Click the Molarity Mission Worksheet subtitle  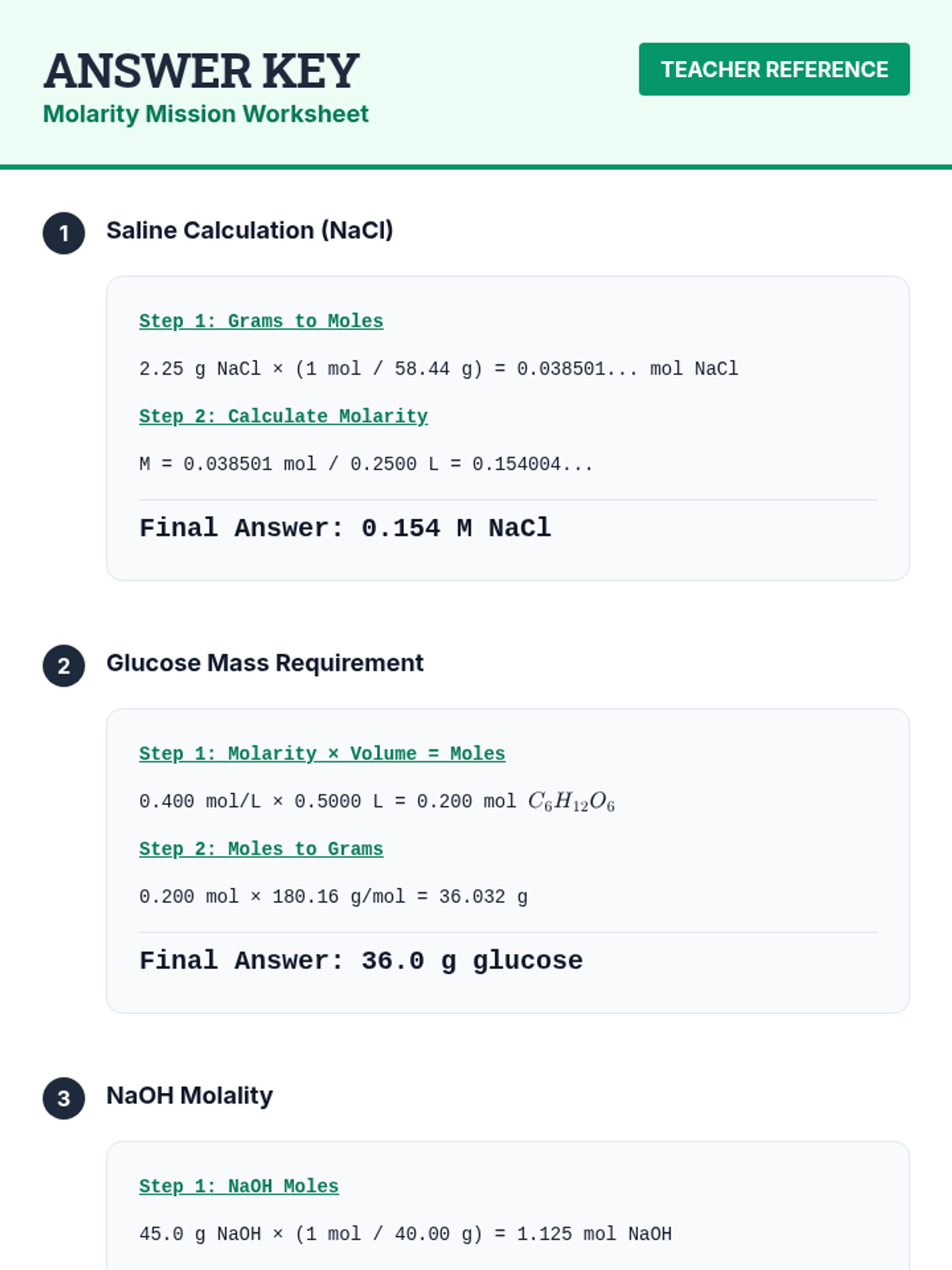click(x=205, y=114)
